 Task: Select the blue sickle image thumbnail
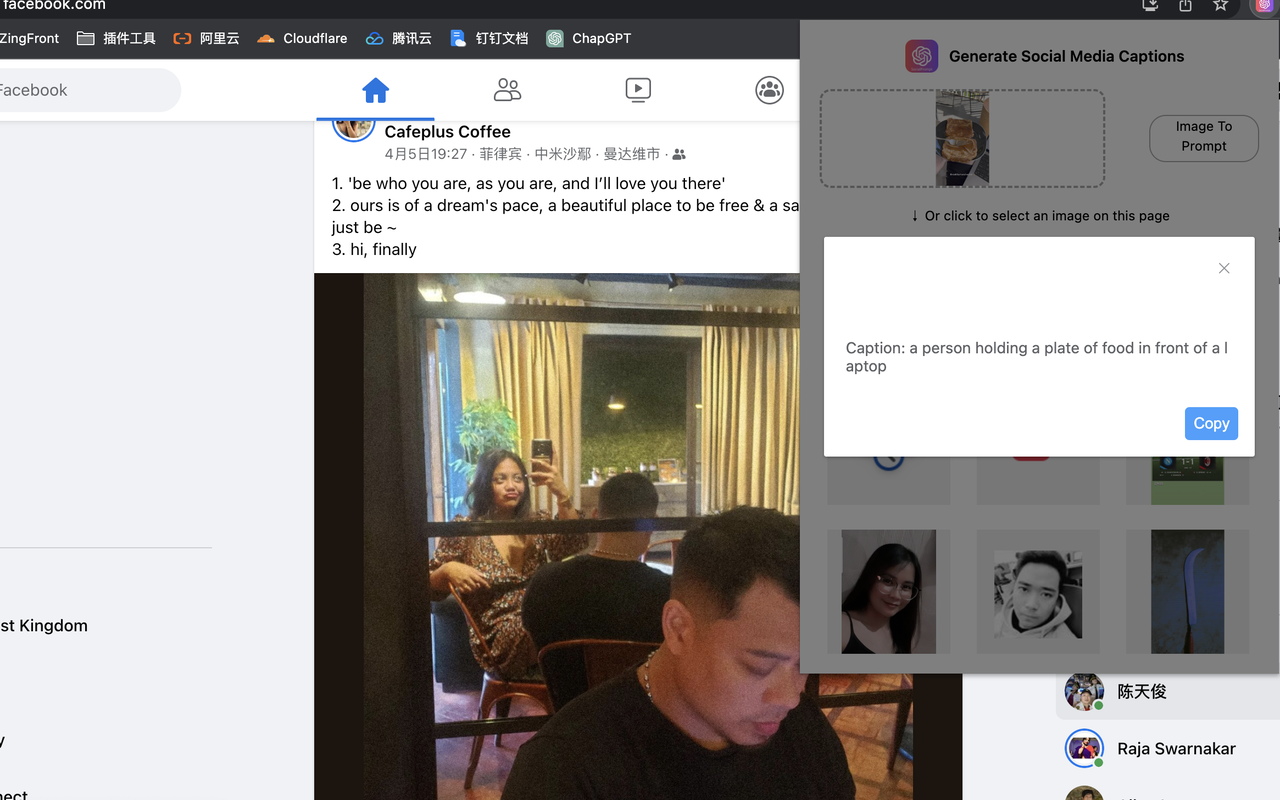1187,591
